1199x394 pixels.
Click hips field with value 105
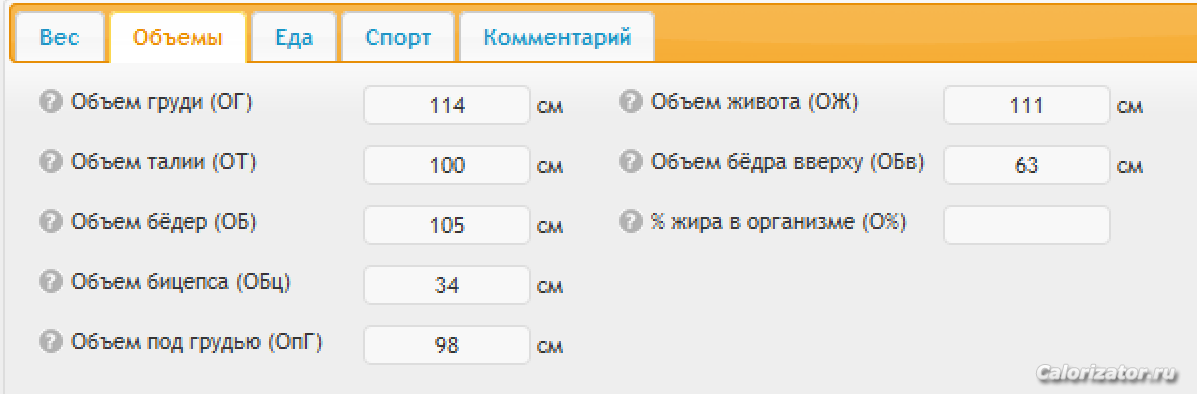coord(447,225)
